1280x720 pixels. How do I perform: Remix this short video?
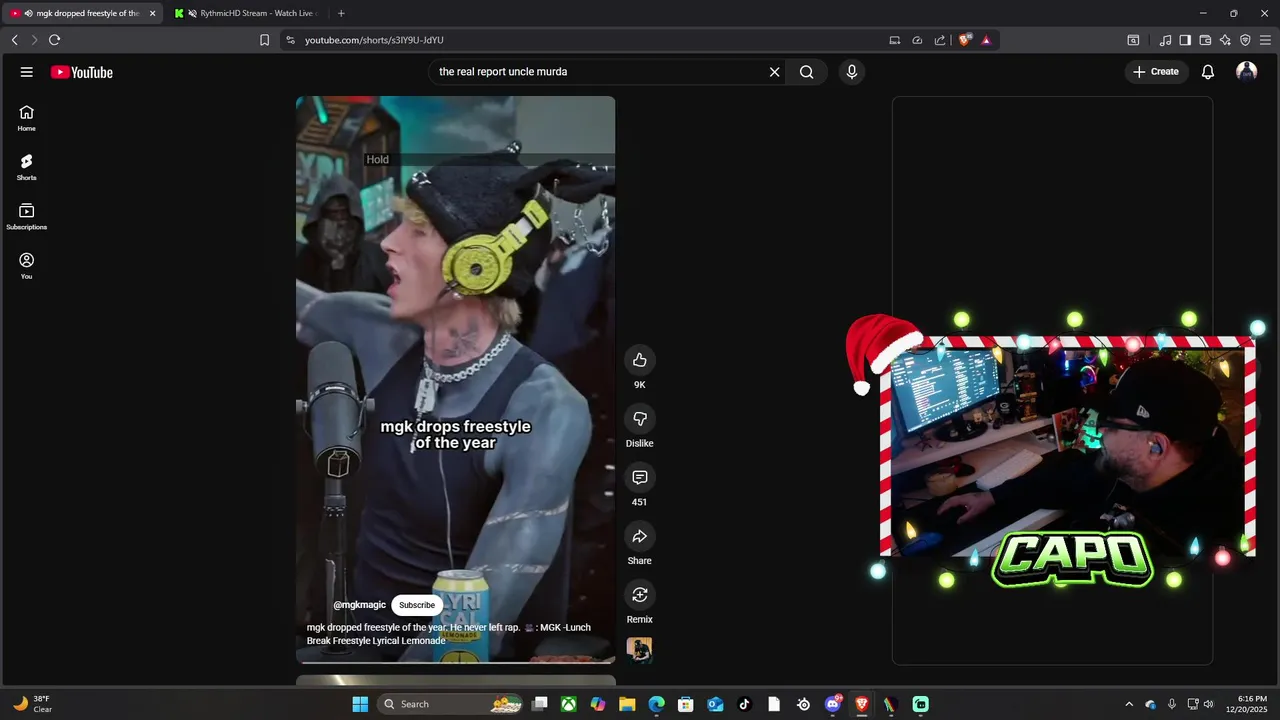(x=640, y=595)
